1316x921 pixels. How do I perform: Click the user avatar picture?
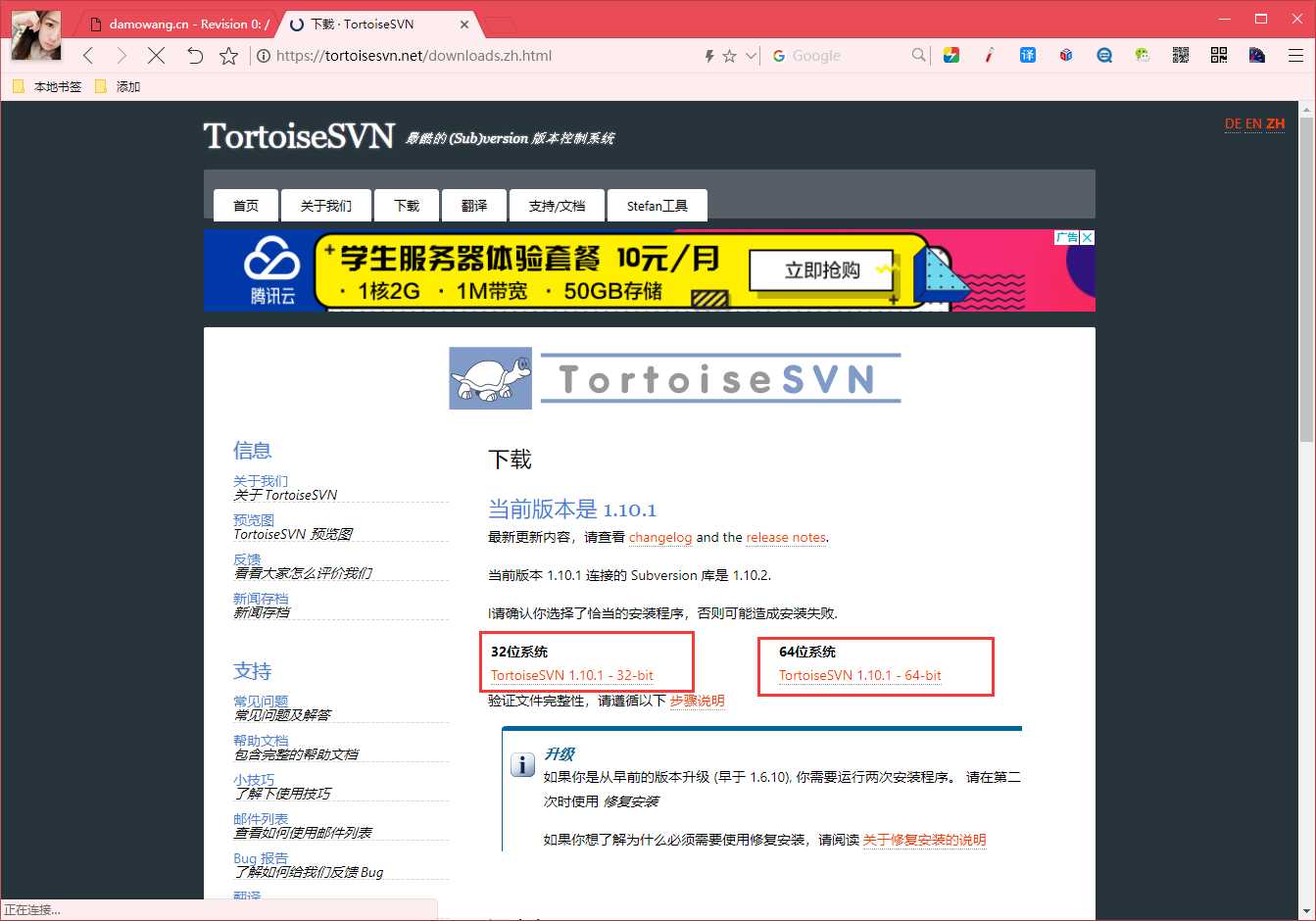click(x=35, y=35)
